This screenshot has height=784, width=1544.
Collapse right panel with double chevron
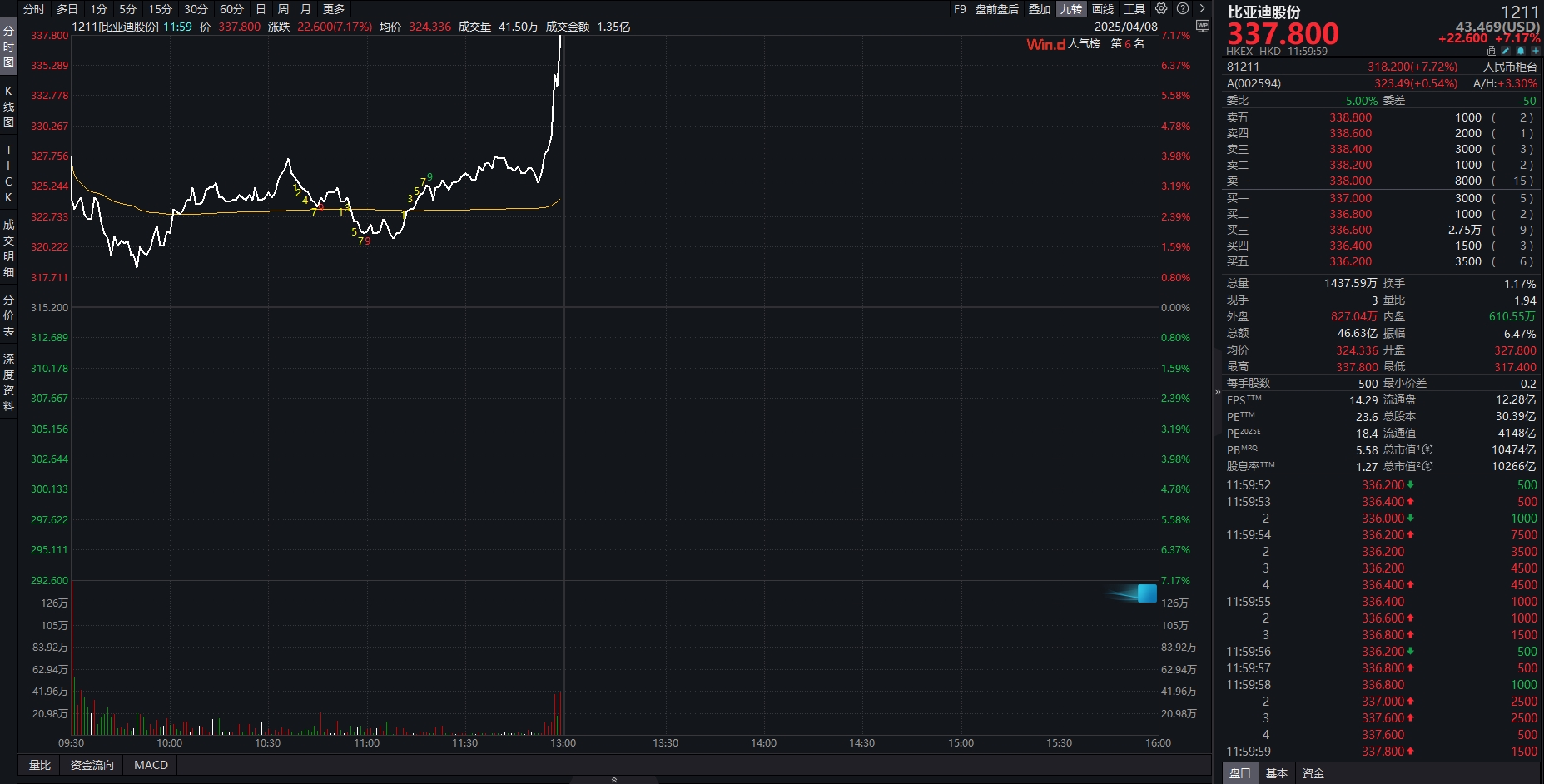tap(1217, 391)
